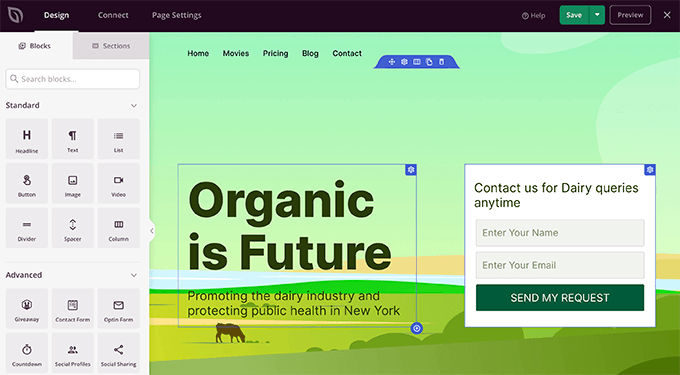Add the Image block

pos(73,184)
